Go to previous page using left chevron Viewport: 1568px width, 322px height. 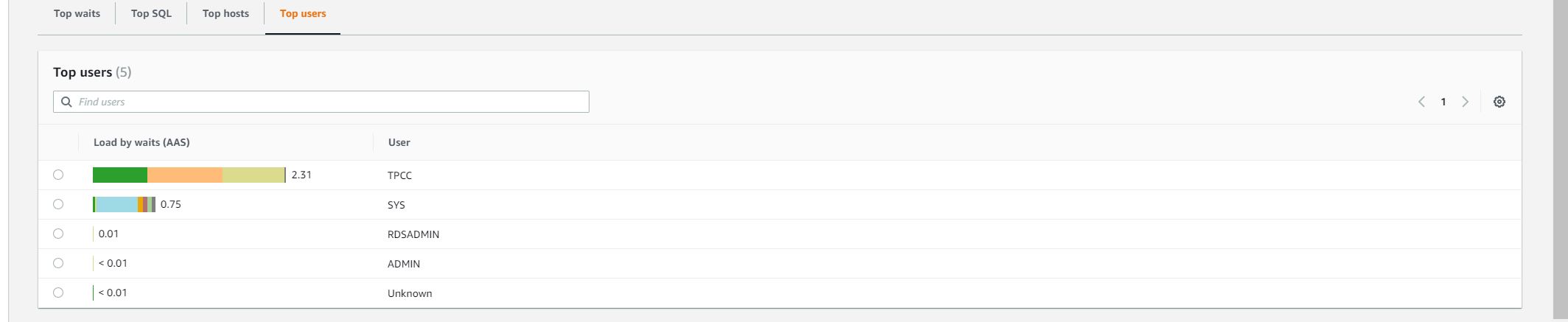point(1421,102)
